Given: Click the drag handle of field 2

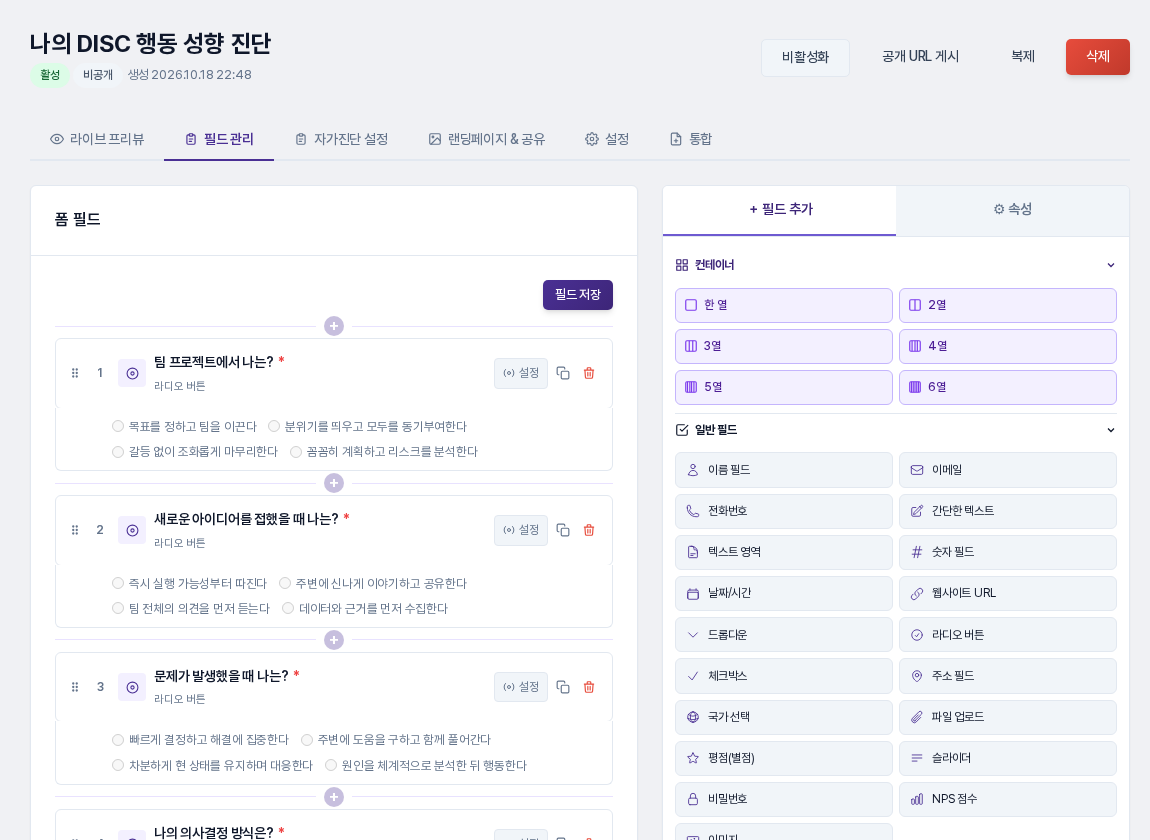Looking at the screenshot, I should [75, 530].
